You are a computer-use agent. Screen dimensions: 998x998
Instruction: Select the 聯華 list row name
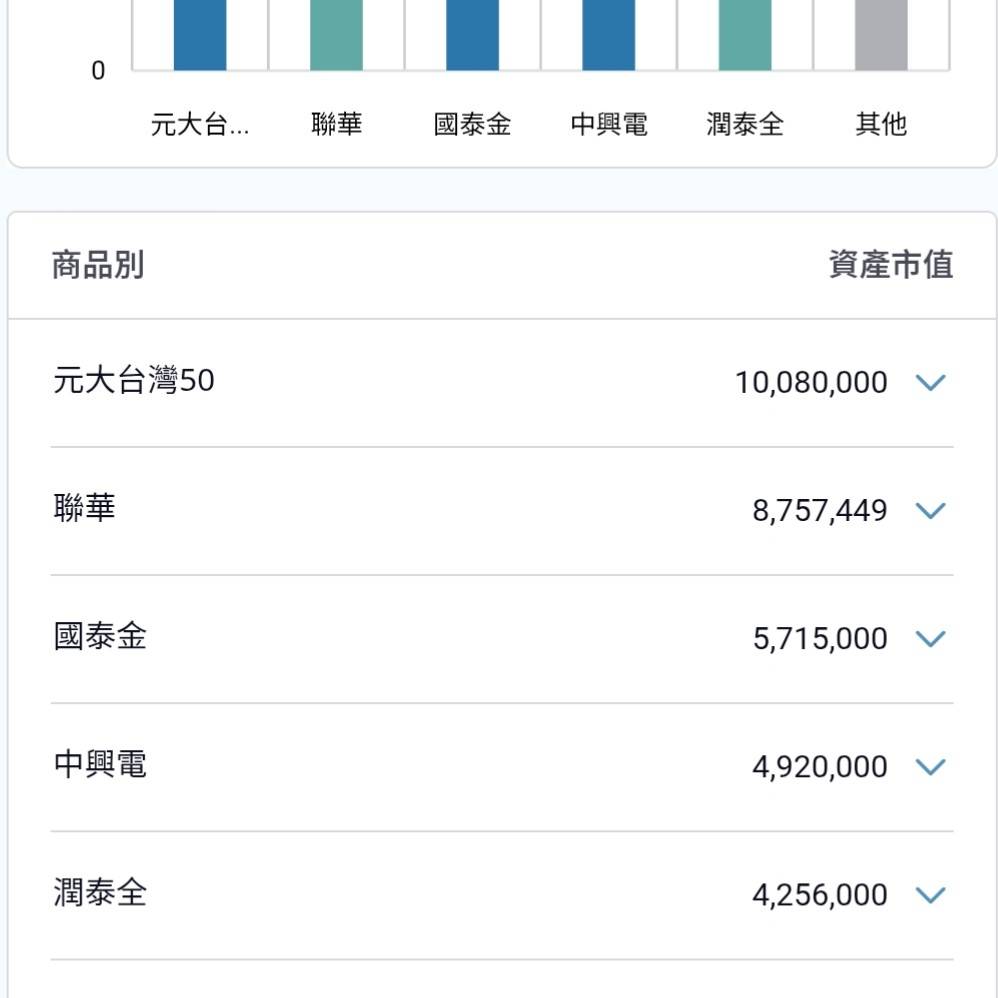tap(84, 508)
